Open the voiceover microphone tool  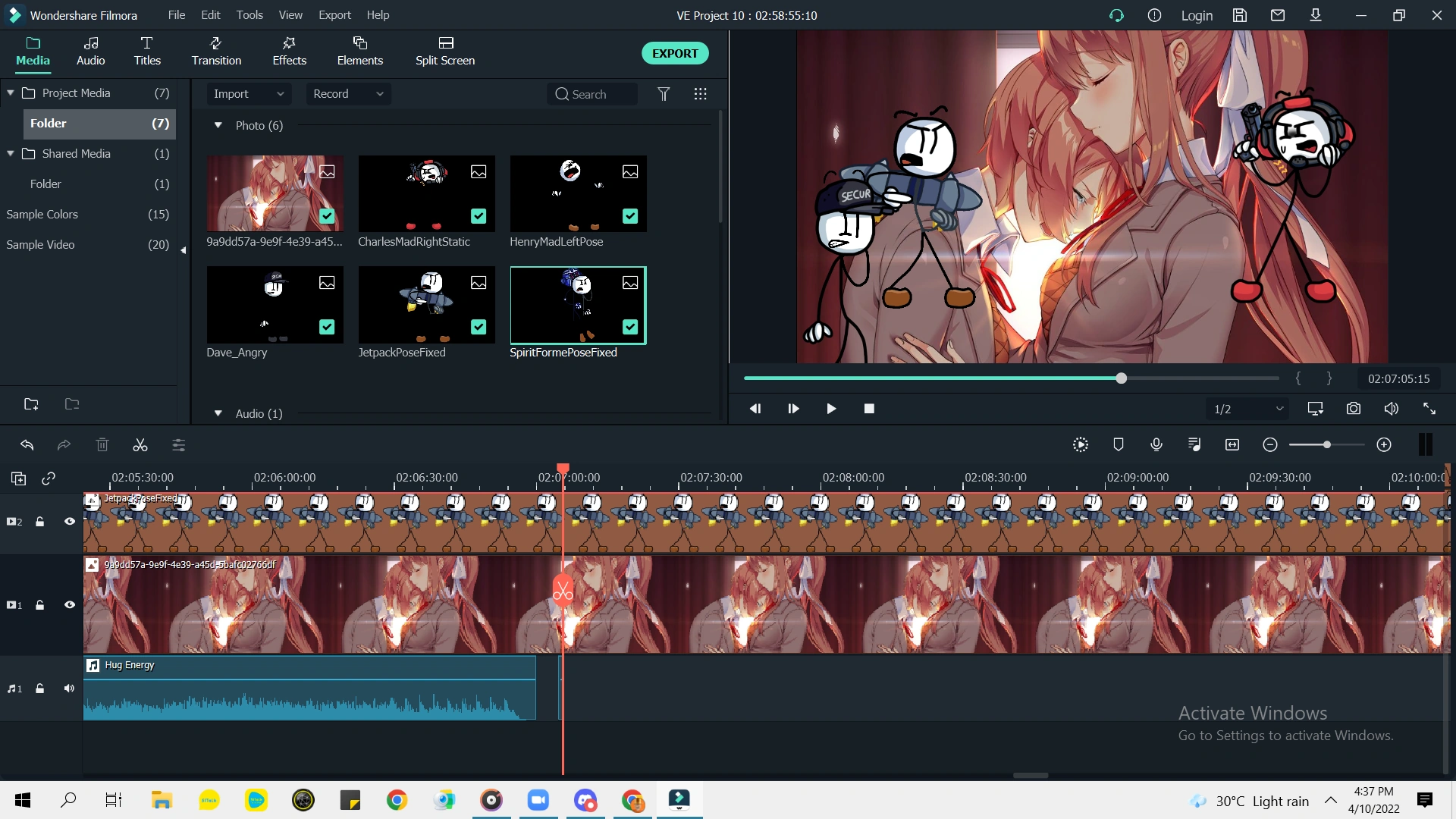point(1156,445)
